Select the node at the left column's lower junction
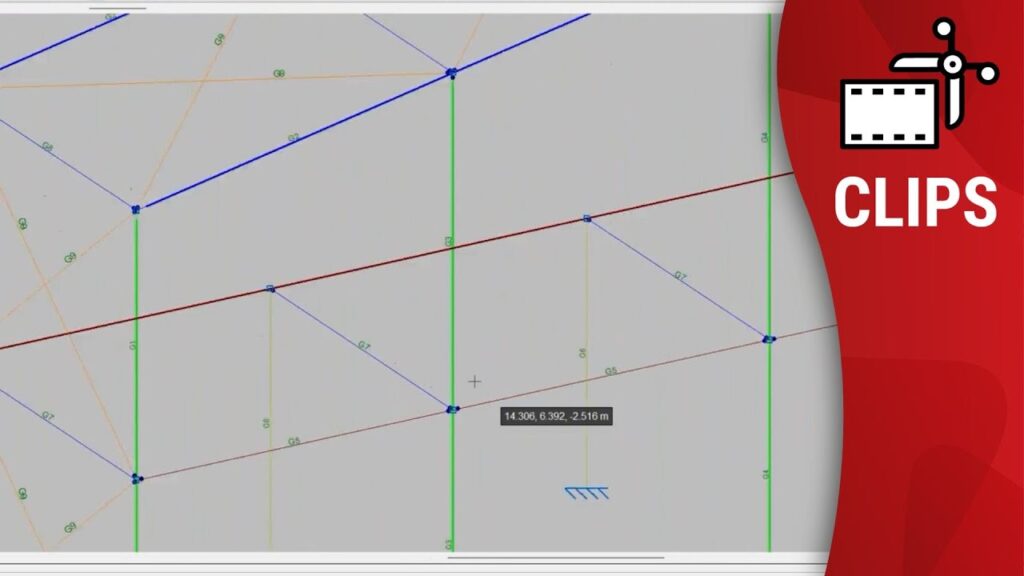The height and width of the screenshot is (576, 1024). click(x=136, y=479)
